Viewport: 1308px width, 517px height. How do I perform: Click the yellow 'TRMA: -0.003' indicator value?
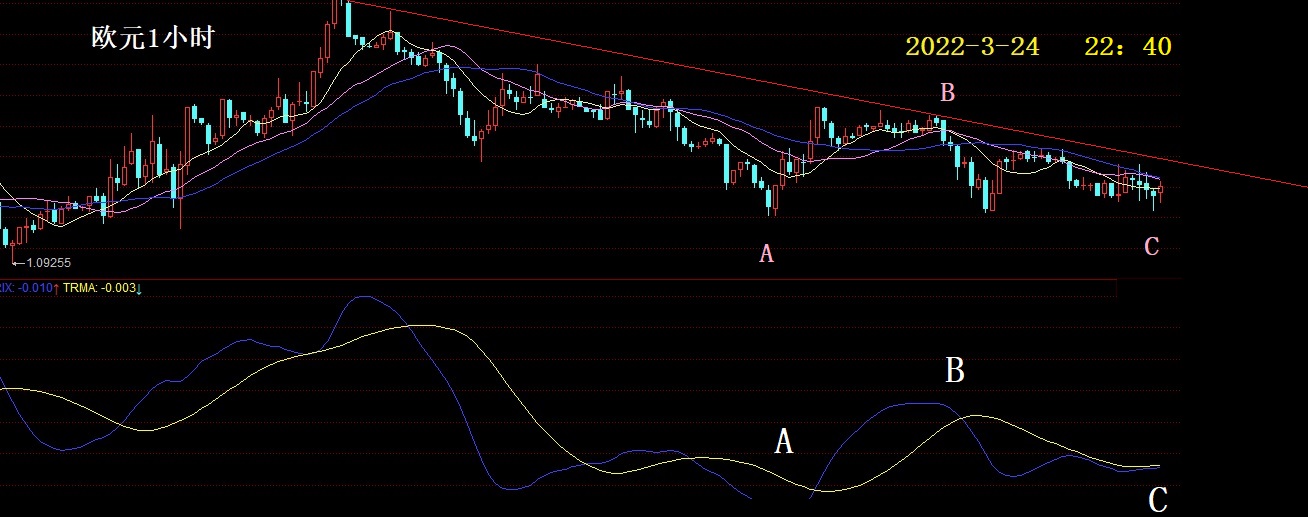pos(98,288)
